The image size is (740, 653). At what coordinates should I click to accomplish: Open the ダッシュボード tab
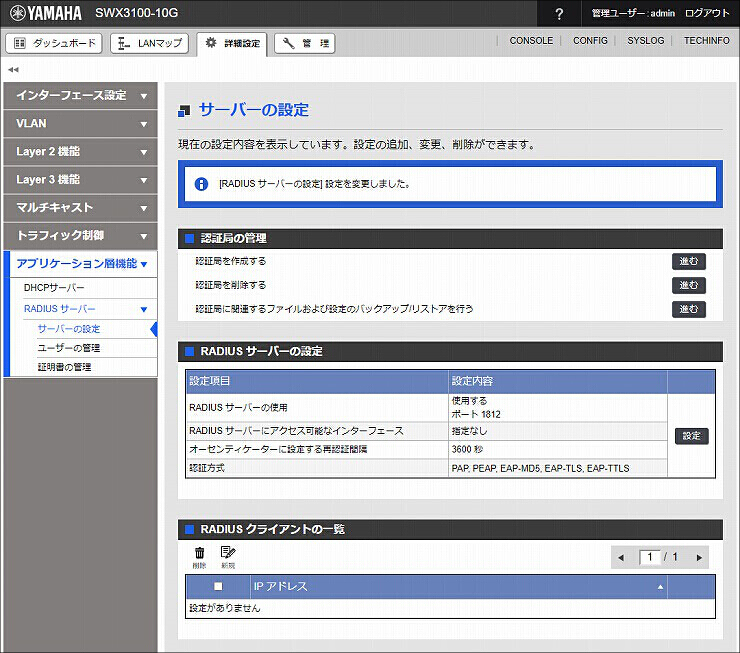click(54, 43)
